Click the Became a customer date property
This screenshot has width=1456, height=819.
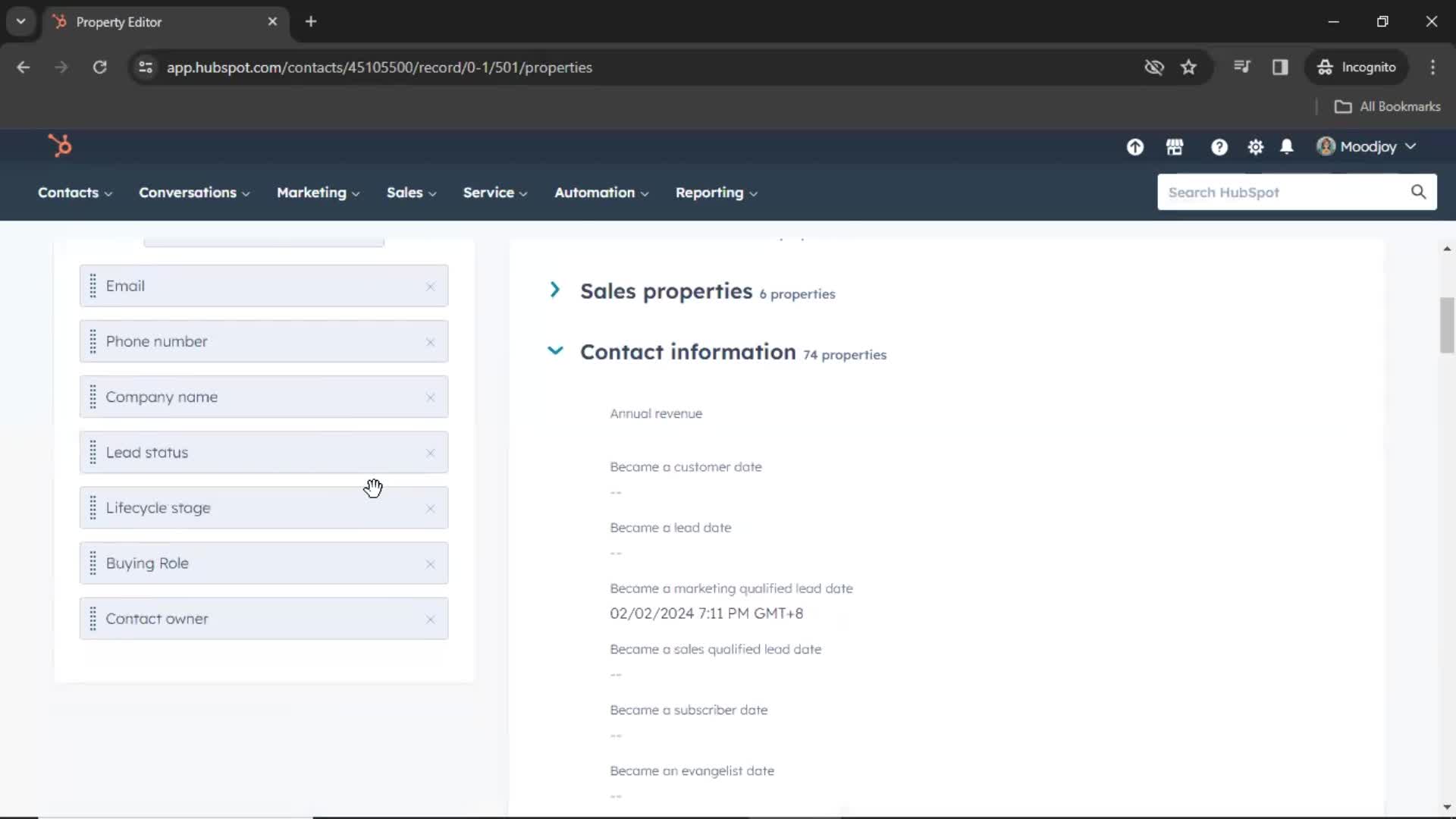click(686, 466)
